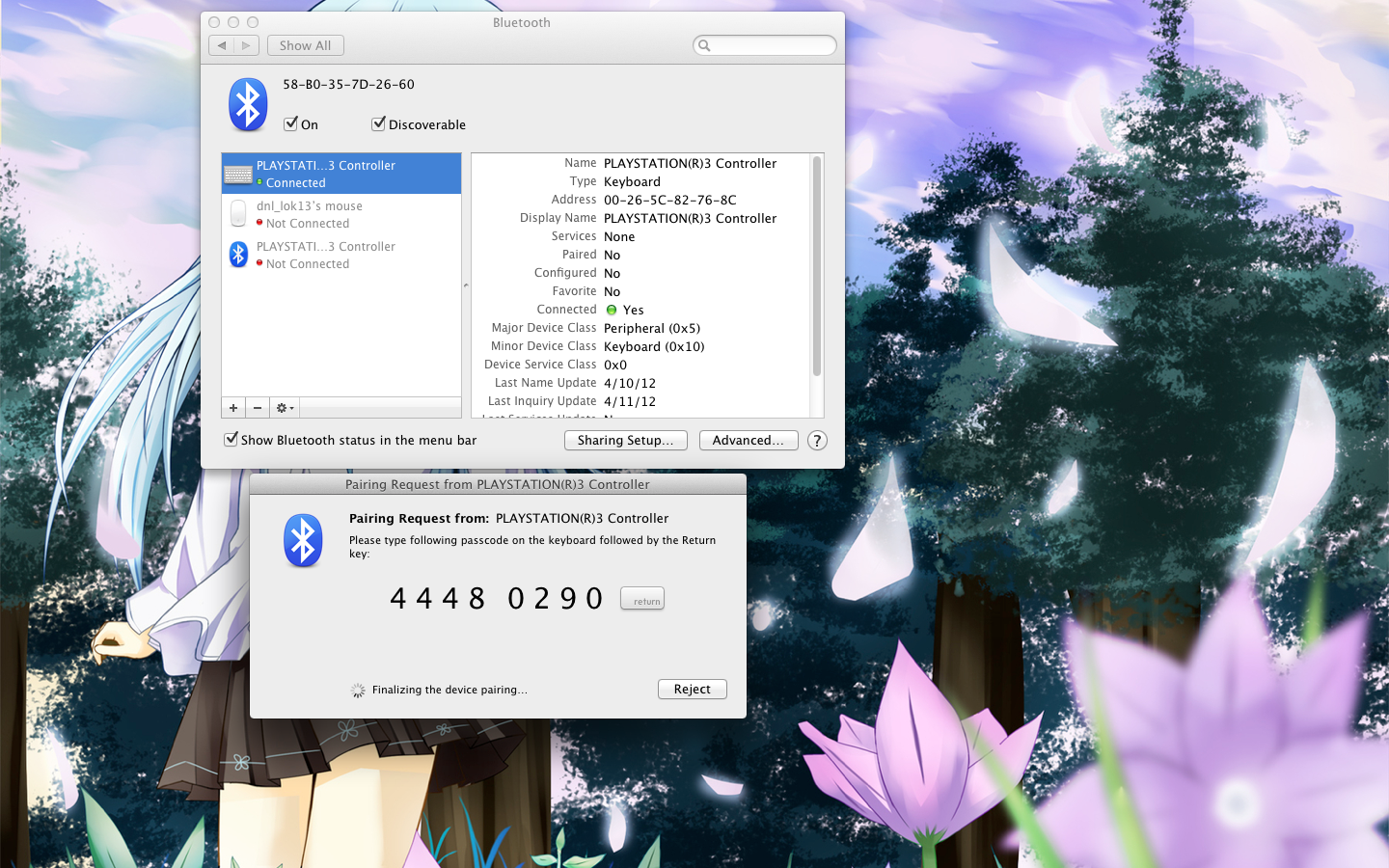Image resolution: width=1389 pixels, height=868 pixels.
Task: Add a new Bluetooth device with plus button
Action: click(233, 408)
